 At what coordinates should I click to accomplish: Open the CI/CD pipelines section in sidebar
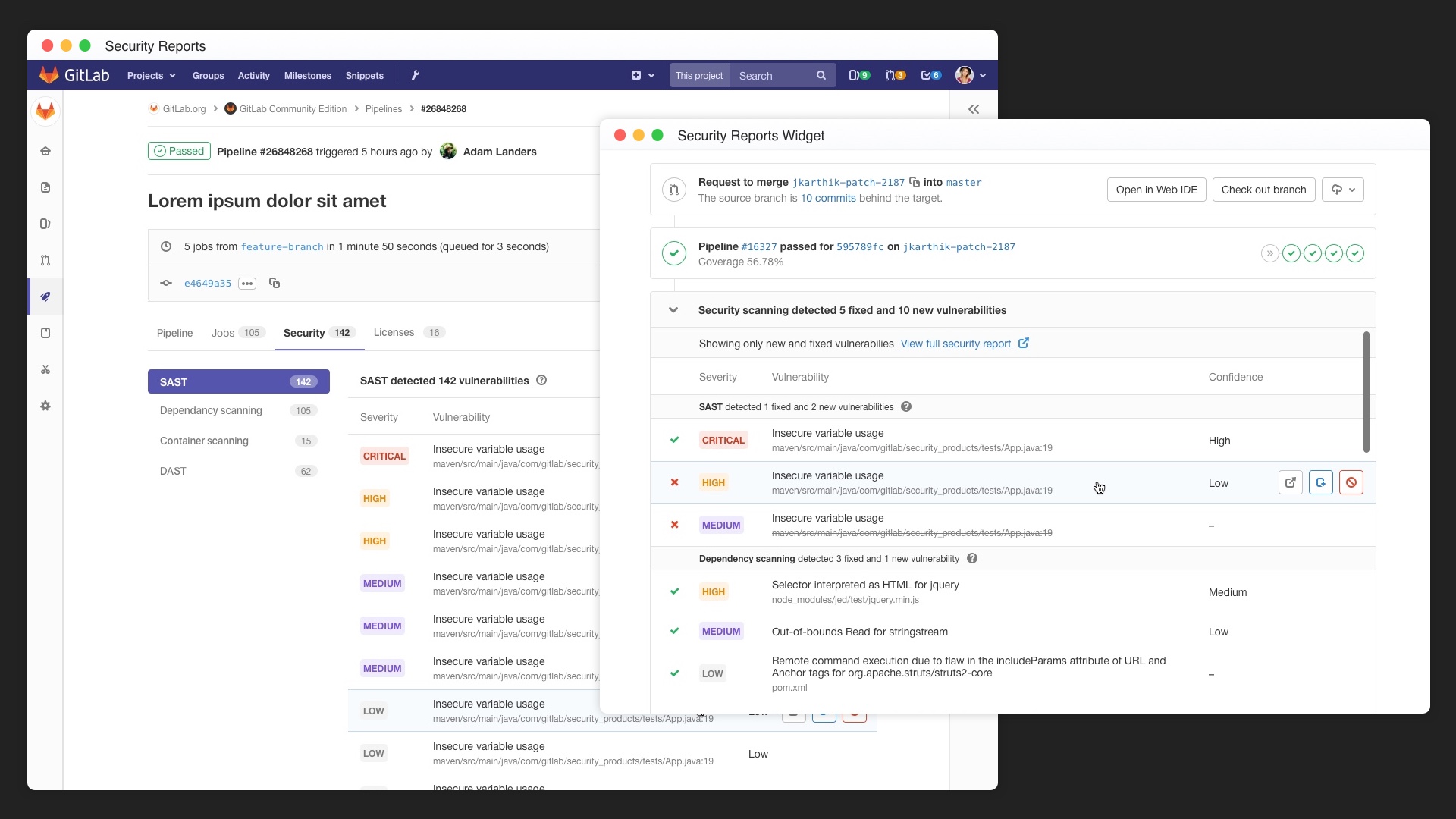coord(45,297)
